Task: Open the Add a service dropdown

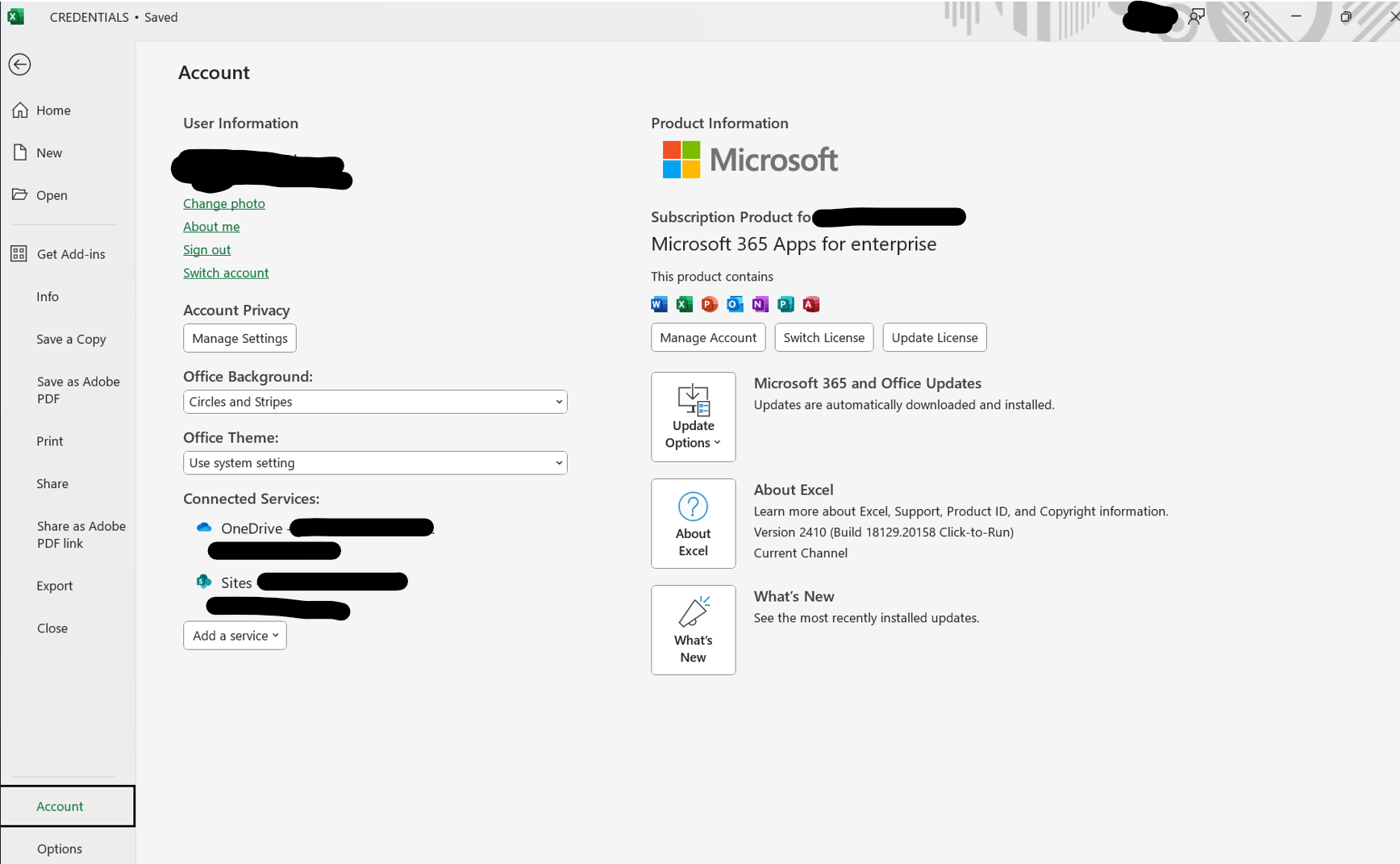Action: pos(235,636)
